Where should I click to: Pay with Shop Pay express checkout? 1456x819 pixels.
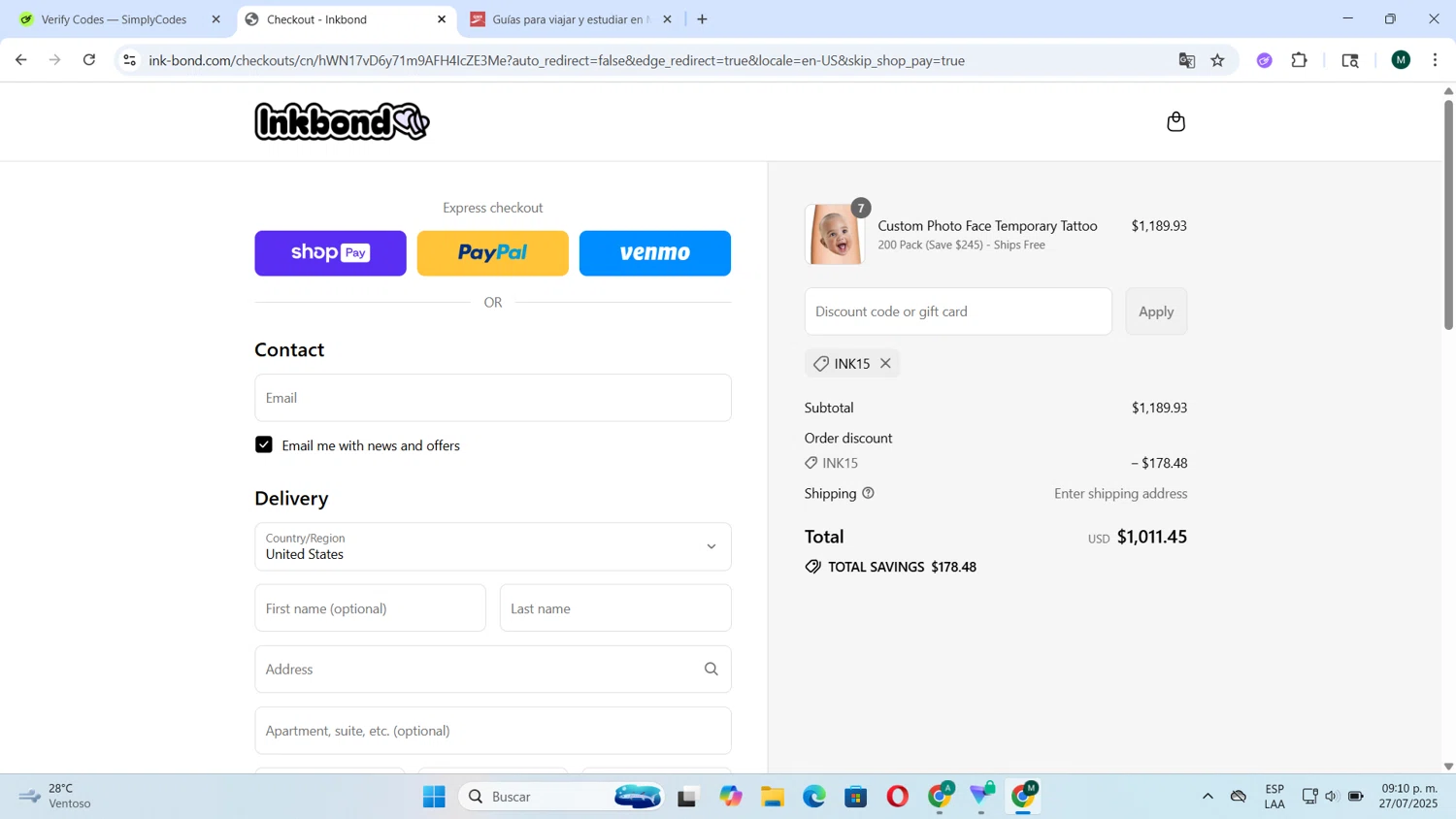(330, 253)
